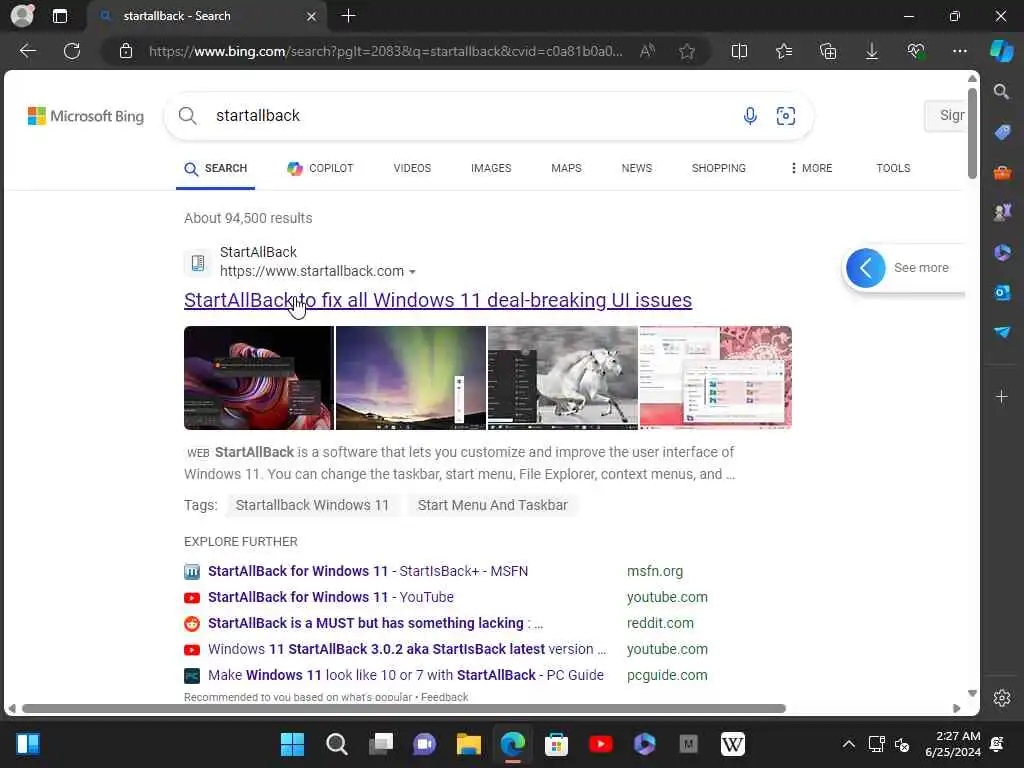This screenshot has height=768, width=1024.
Task: Open StartAllBack result title link
Action: click(438, 300)
